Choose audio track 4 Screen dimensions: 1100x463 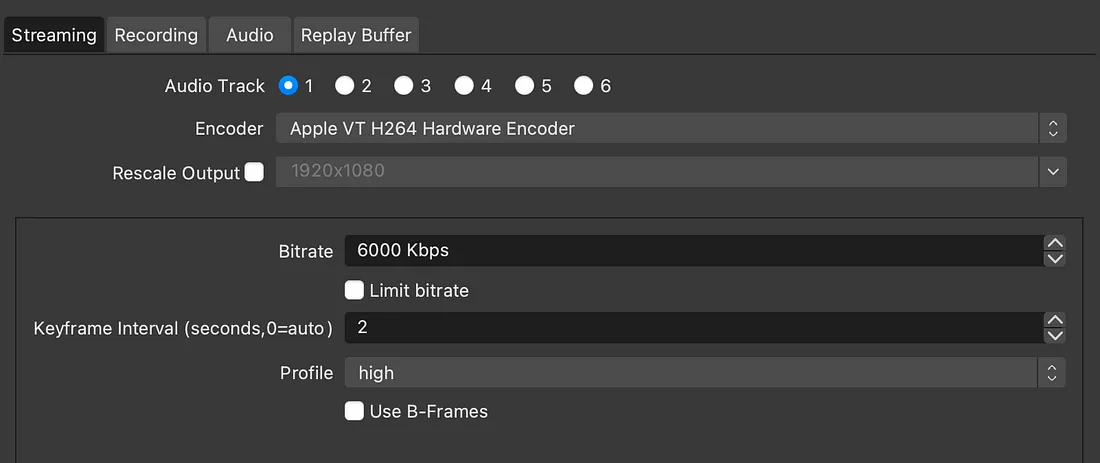coord(464,86)
